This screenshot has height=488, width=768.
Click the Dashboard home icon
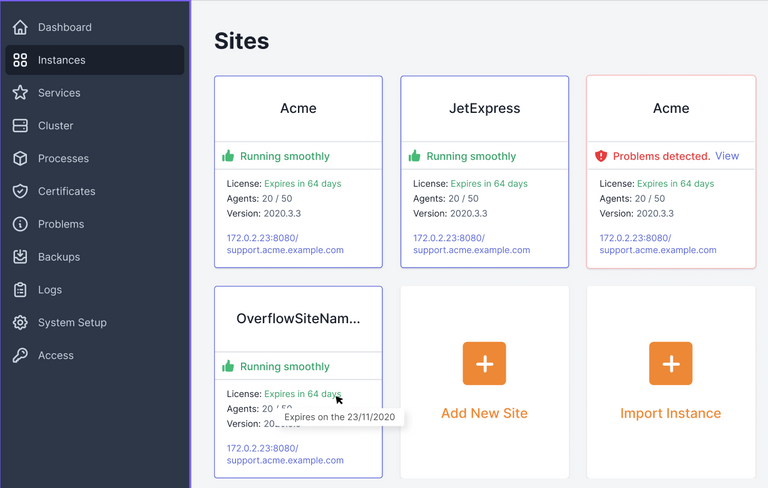(x=20, y=27)
